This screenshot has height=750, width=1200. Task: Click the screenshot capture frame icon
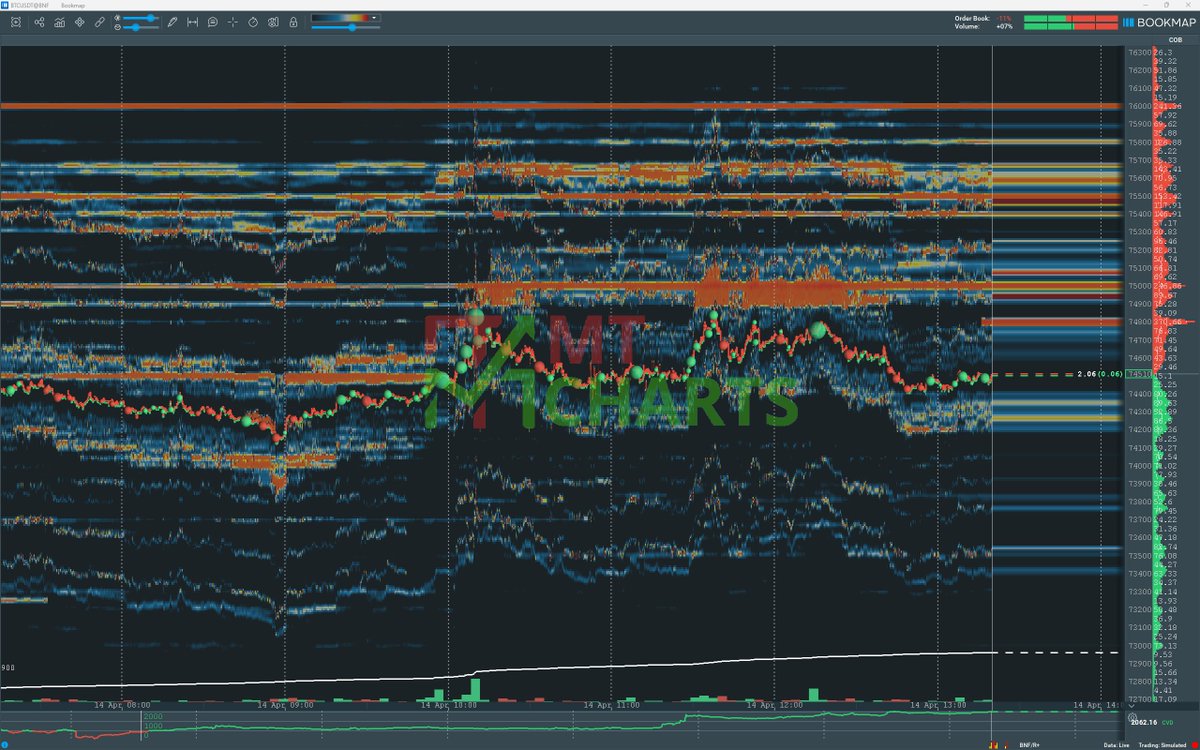tap(16, 21)
